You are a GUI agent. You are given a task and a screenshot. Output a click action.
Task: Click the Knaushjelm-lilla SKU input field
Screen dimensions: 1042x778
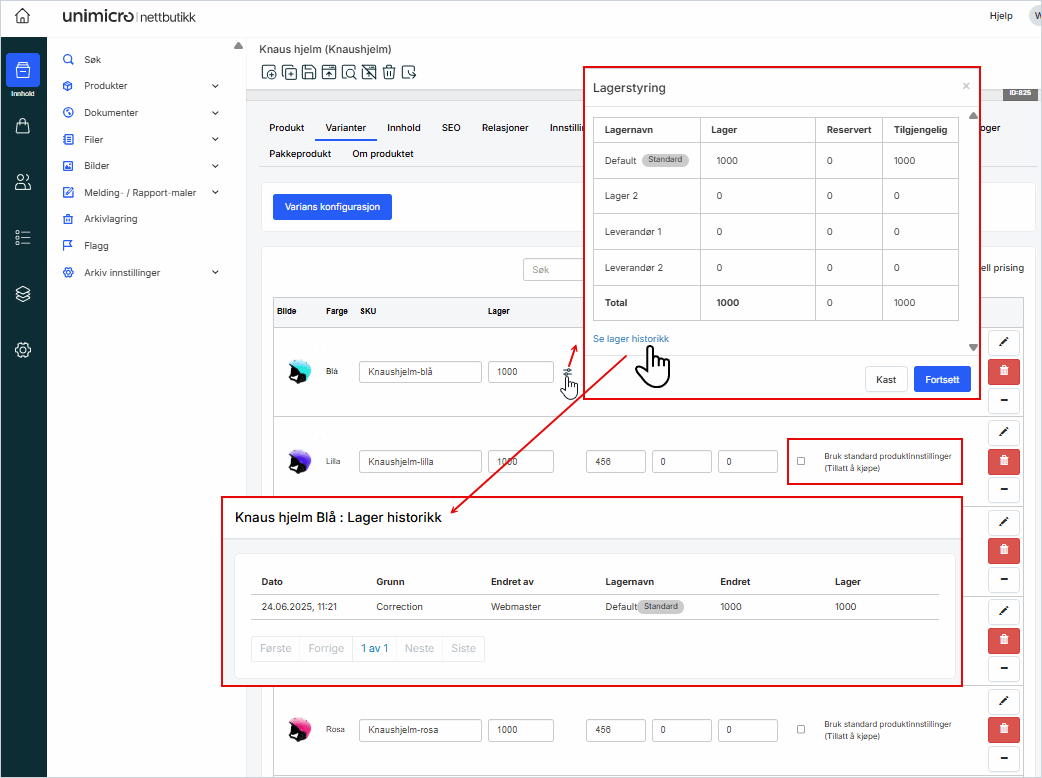[x=420, y=461]
